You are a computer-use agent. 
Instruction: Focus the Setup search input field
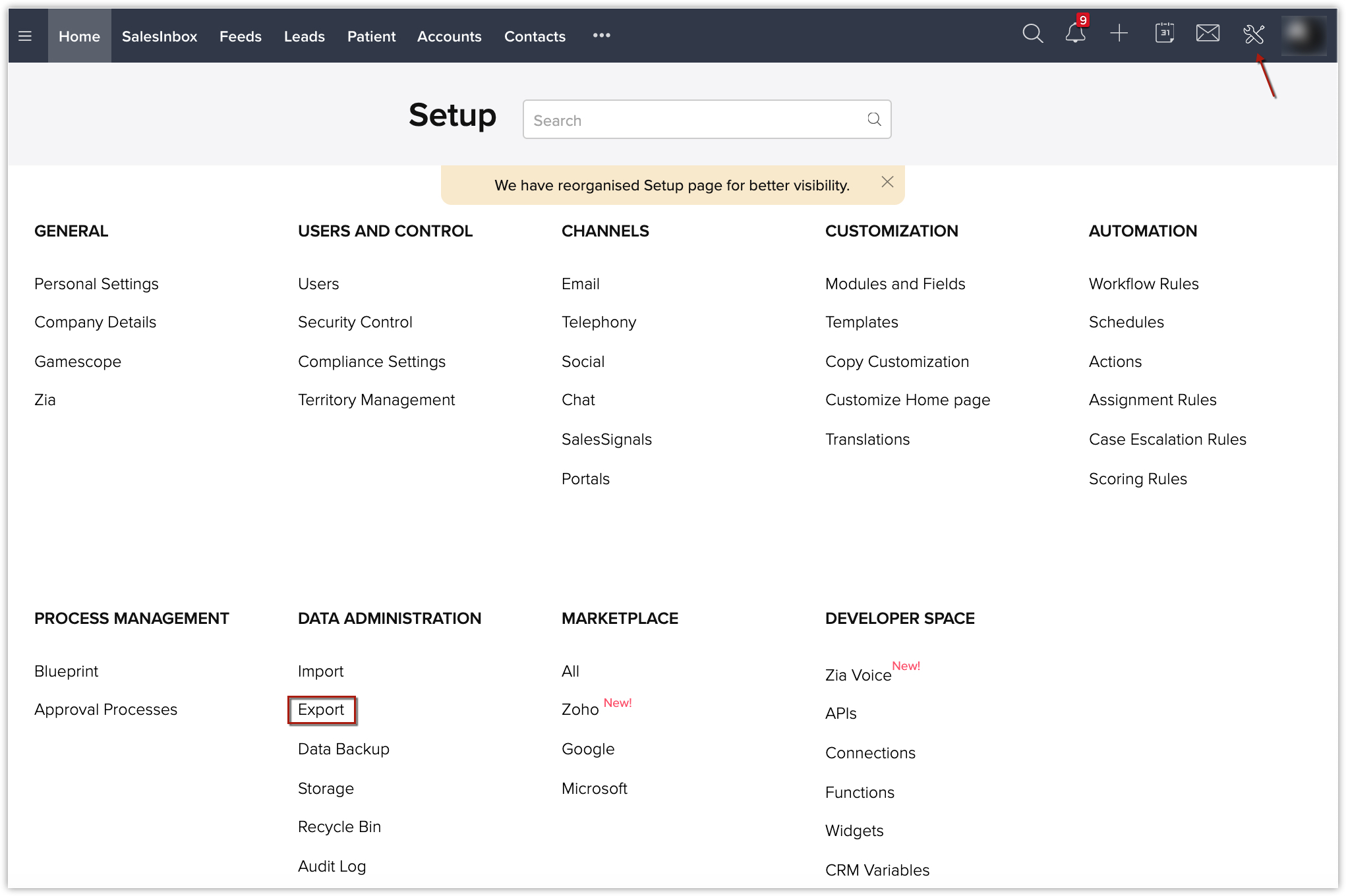tap(692, 120)
